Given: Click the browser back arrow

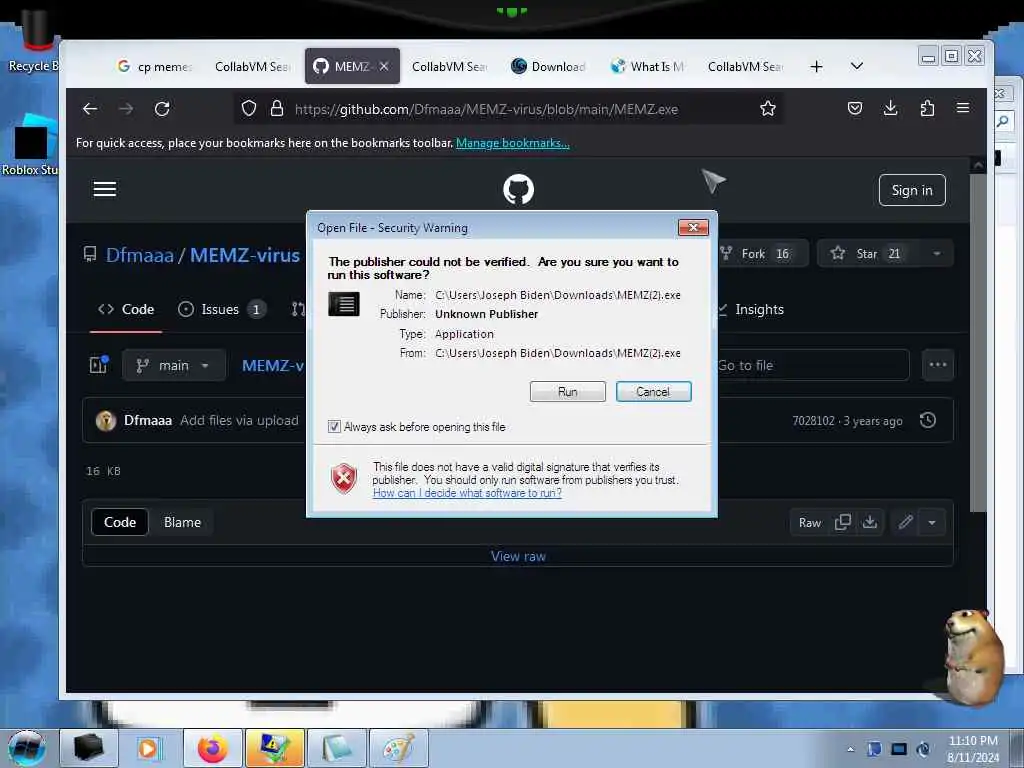Looking at the screenshot, I should (89, 109).
